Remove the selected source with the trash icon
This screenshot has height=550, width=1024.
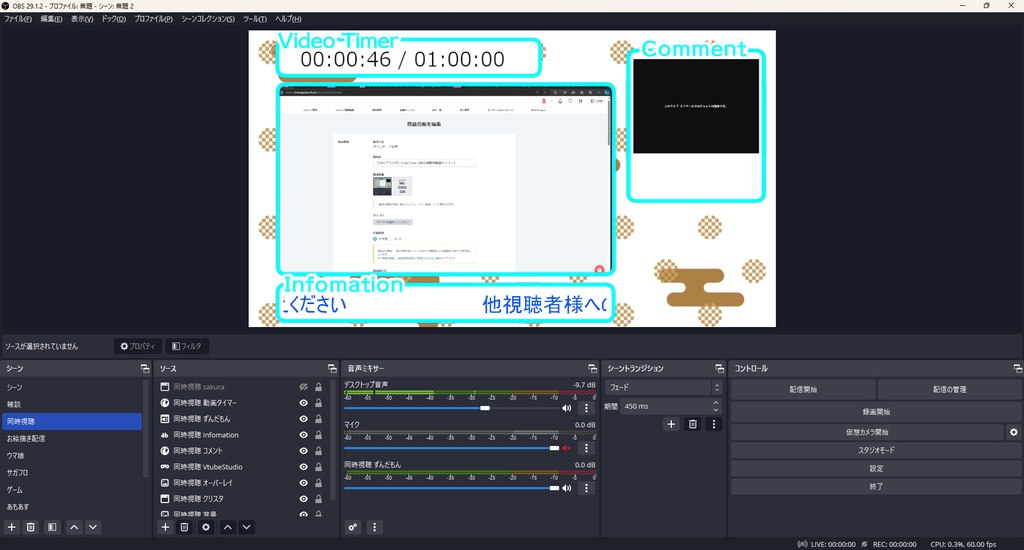point(184,527)
